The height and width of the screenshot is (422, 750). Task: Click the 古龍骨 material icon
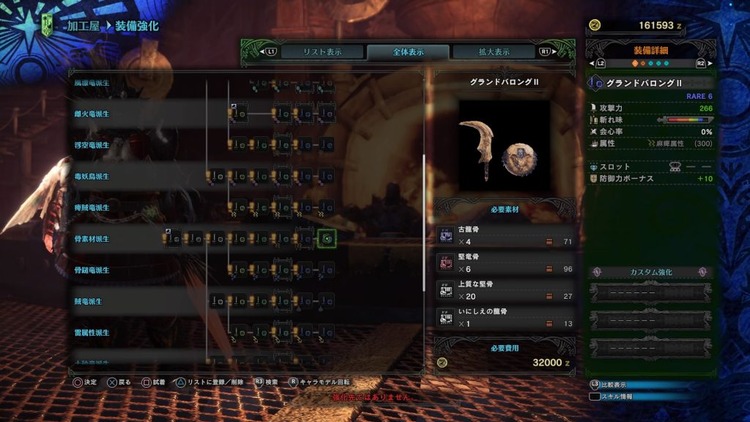(x=446, y=235)
